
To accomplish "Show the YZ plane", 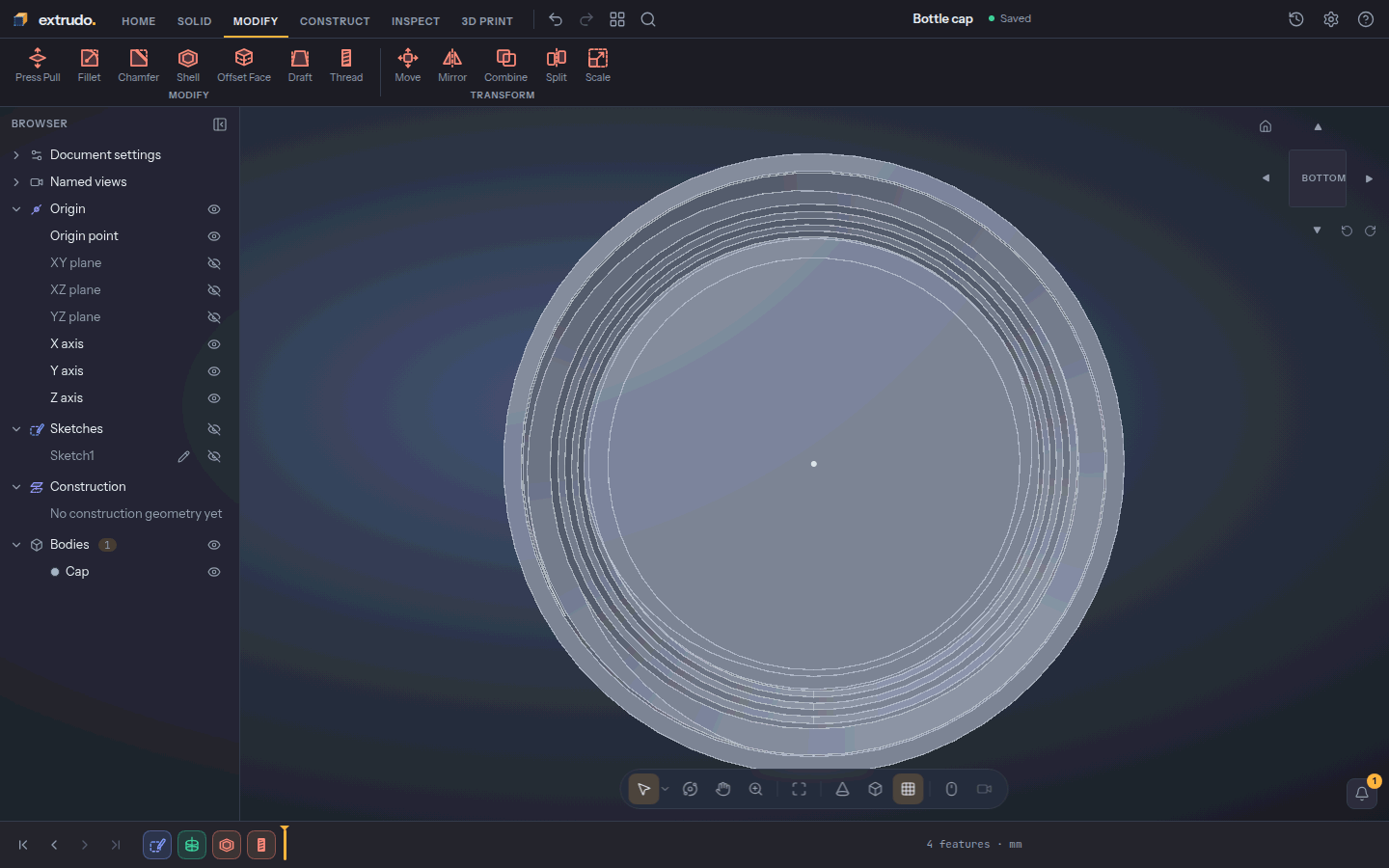I will [214, 317].
